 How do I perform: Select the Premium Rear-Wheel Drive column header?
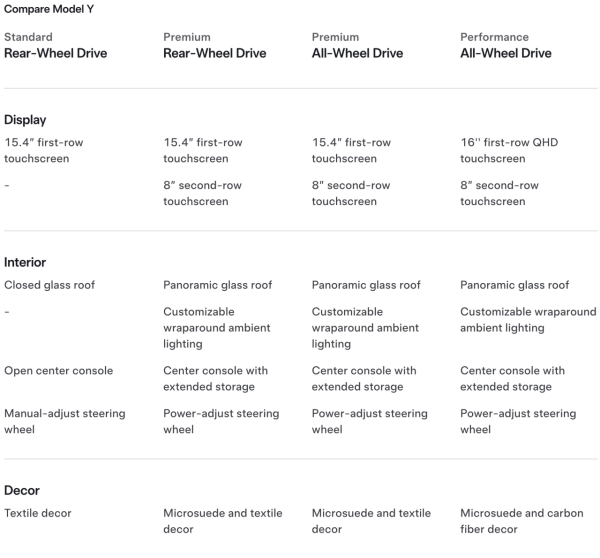pyautogui.click(x=214, y=46)
